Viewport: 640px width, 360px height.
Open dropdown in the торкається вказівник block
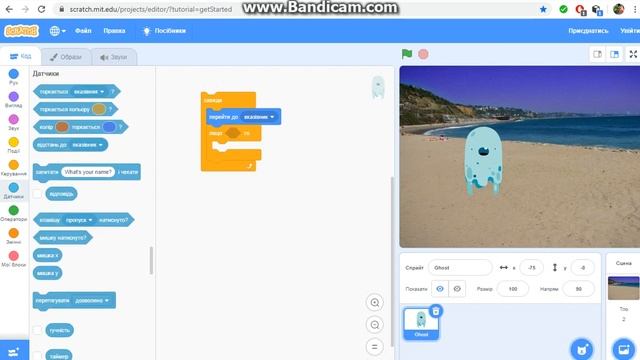[x=89, y=92]
